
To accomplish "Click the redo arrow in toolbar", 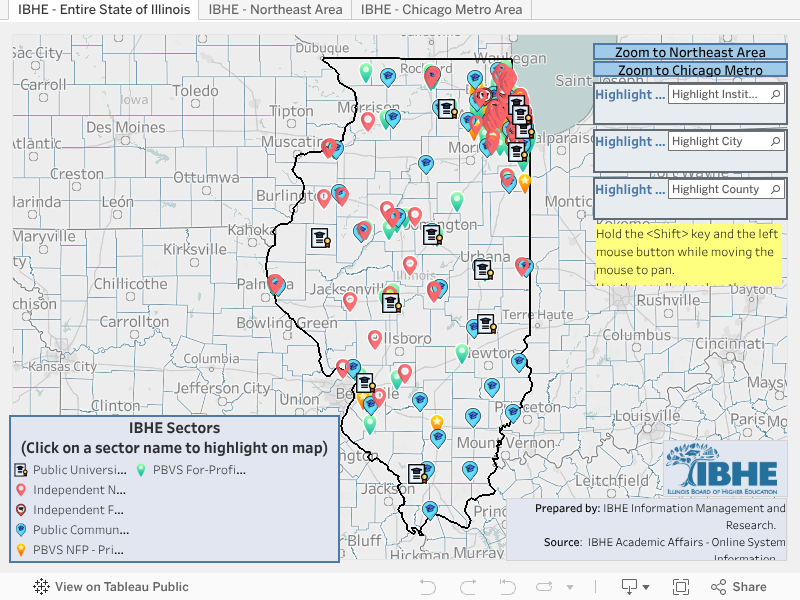I will pos(467,587).
